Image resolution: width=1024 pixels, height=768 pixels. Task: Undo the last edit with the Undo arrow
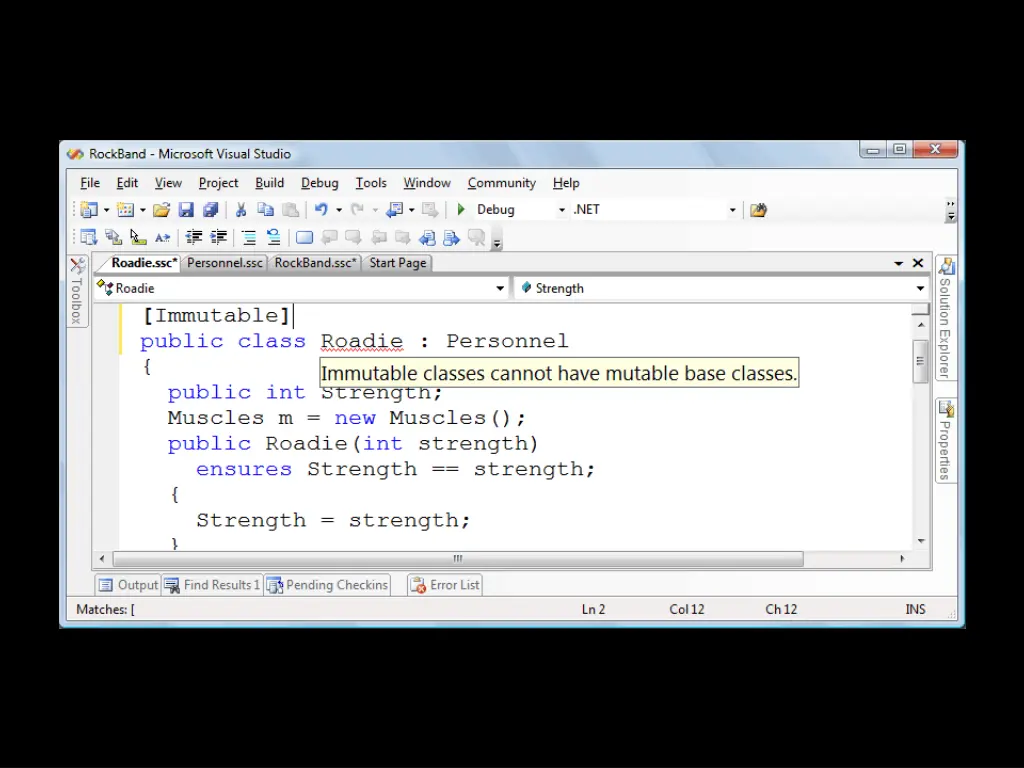(x=321, y=210)
